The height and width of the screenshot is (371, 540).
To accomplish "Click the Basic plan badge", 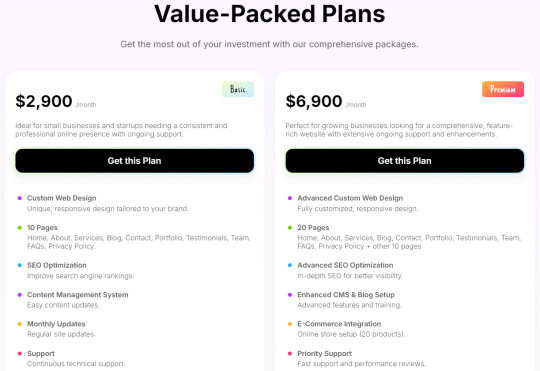I will [238, 89].
